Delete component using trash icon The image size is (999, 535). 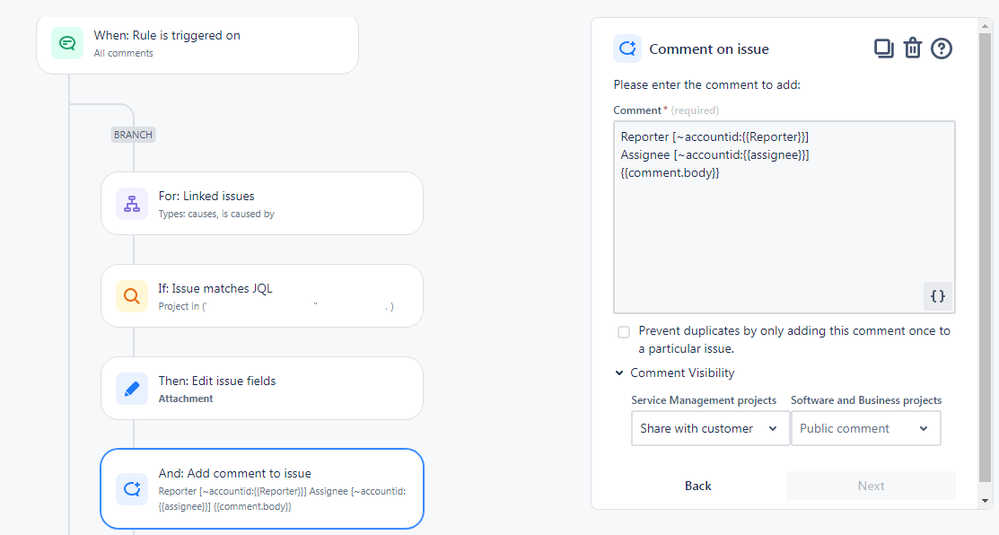point(912,48)
